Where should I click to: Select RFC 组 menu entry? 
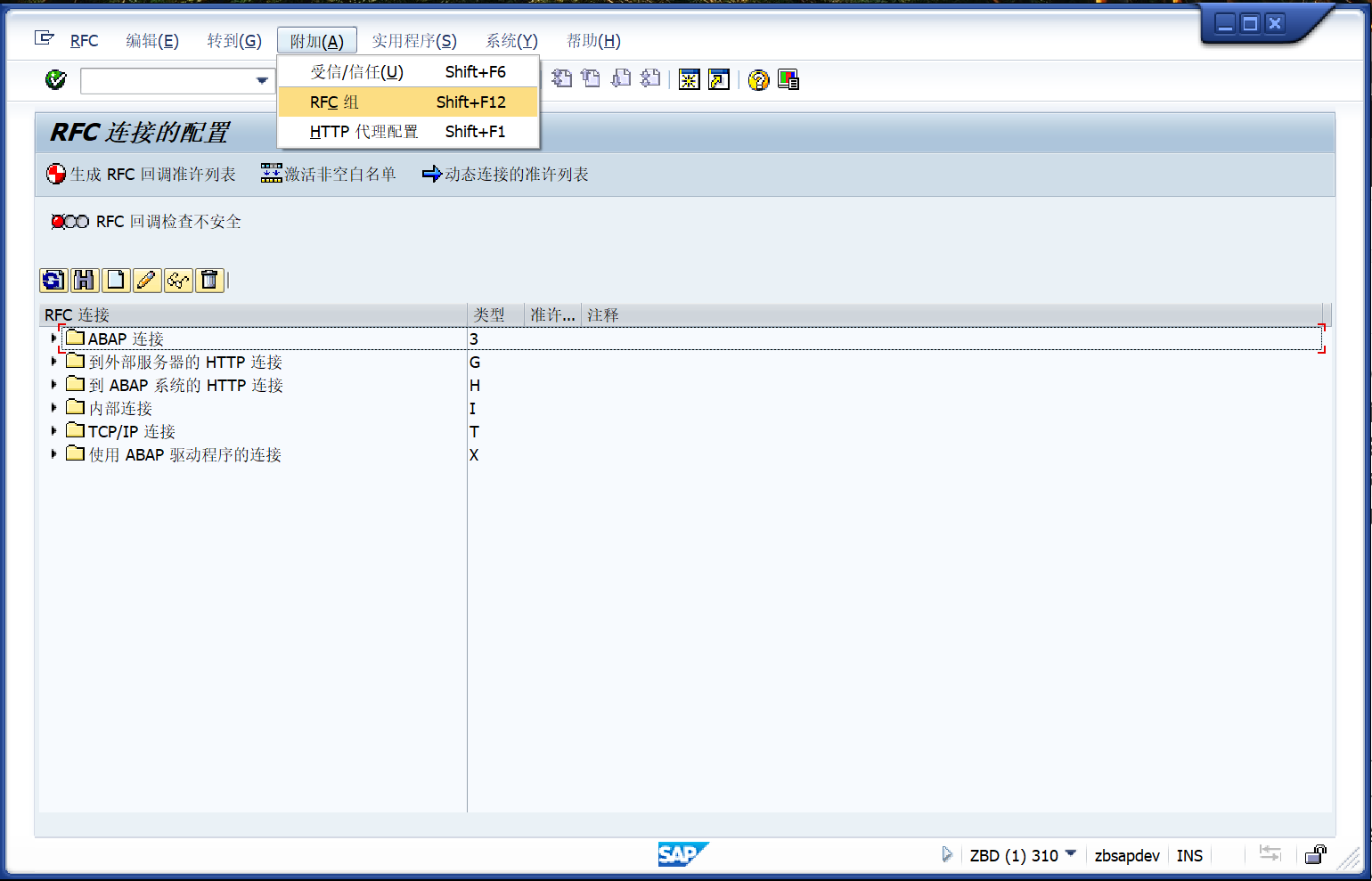click(408, 102)
